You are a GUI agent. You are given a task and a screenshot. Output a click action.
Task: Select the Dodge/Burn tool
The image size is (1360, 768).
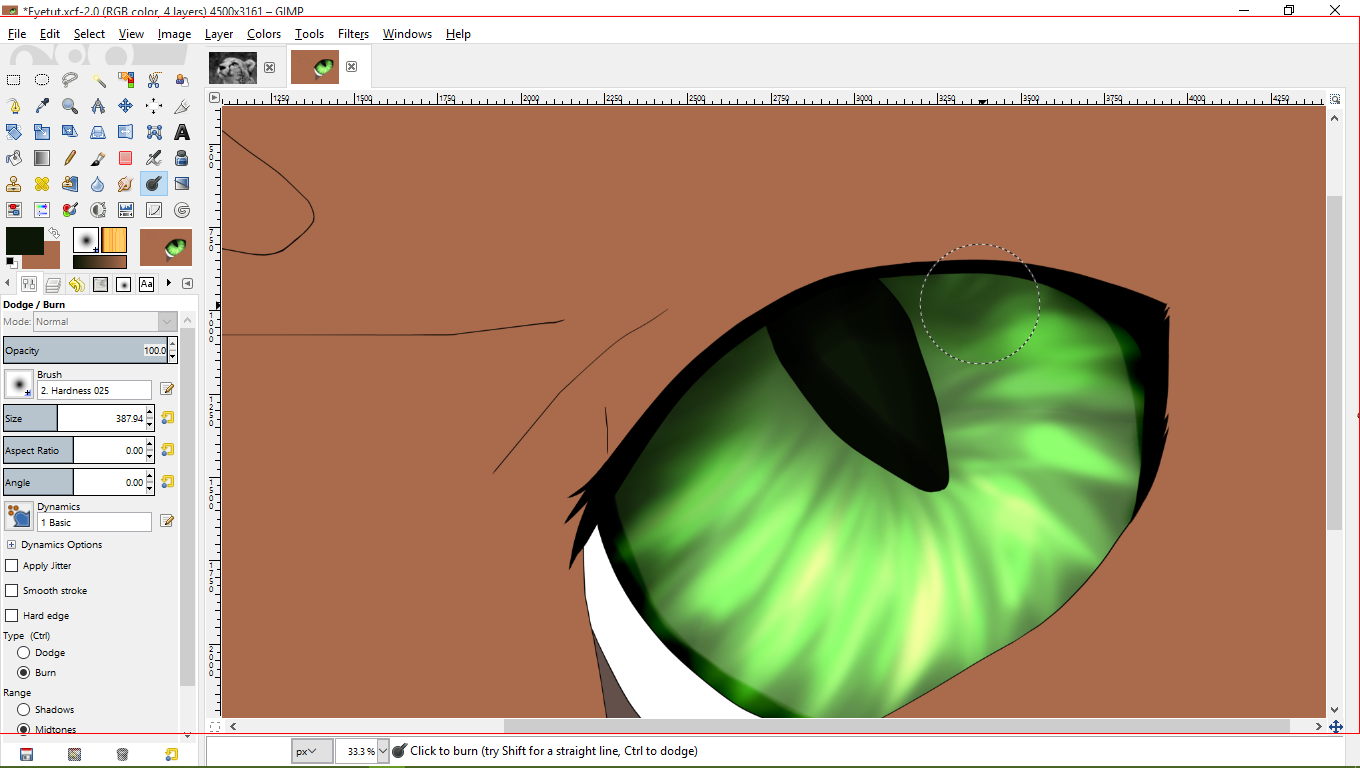pos(154,184)
